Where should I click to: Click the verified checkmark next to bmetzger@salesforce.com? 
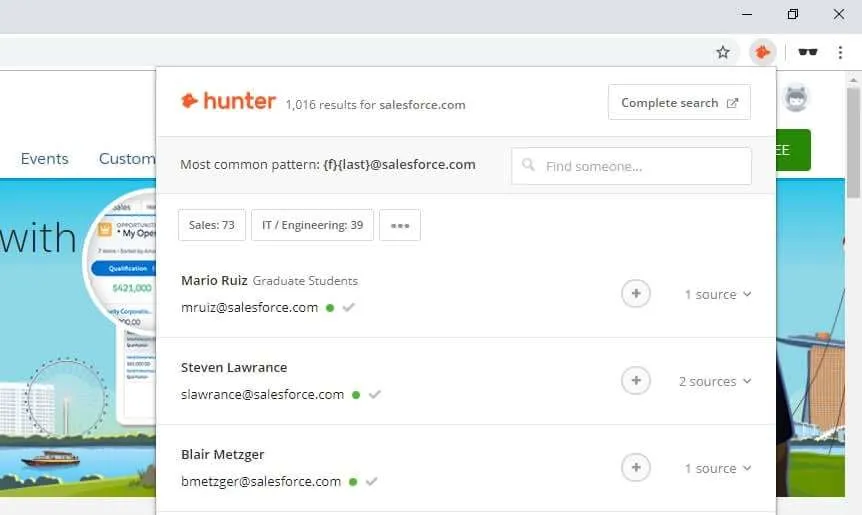pyautogui.click(x=372, y=481)
